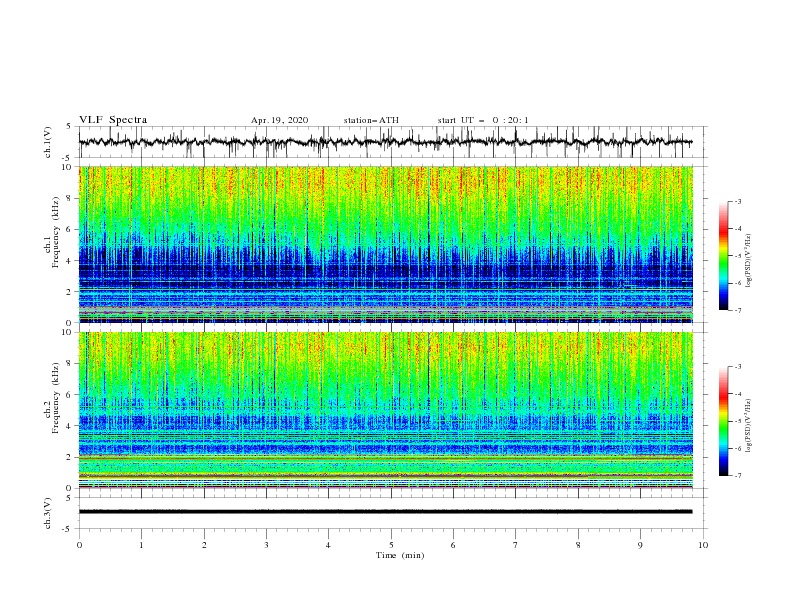The image size is (792, 612).
Task: Click ch.2 frequency tick label "8"
Action: (x=70, y=364)
